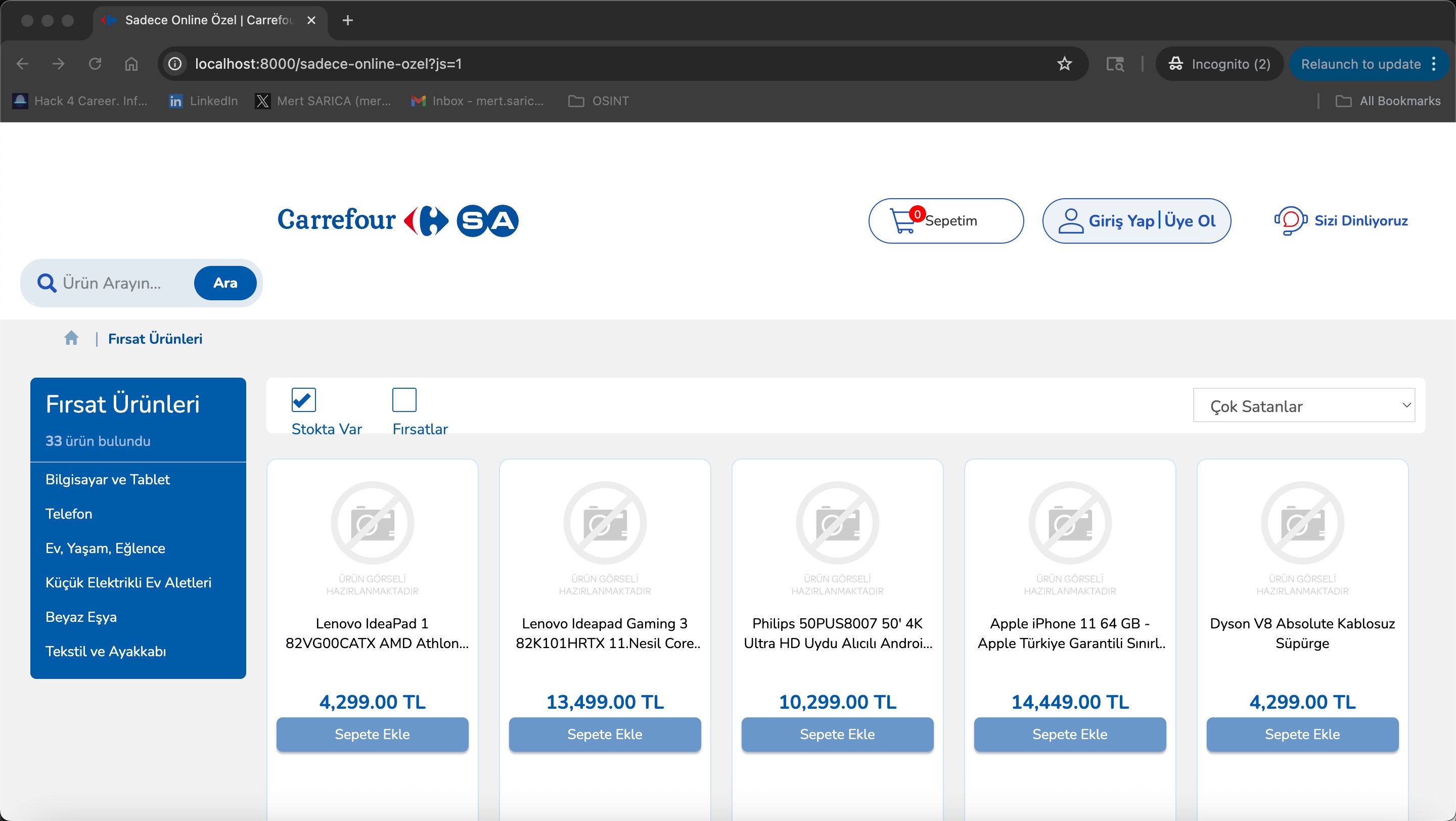Viewport: 1456px width, 821px height.
Task: Click the Ürün Arayın search field
Action: pos(124,283)
